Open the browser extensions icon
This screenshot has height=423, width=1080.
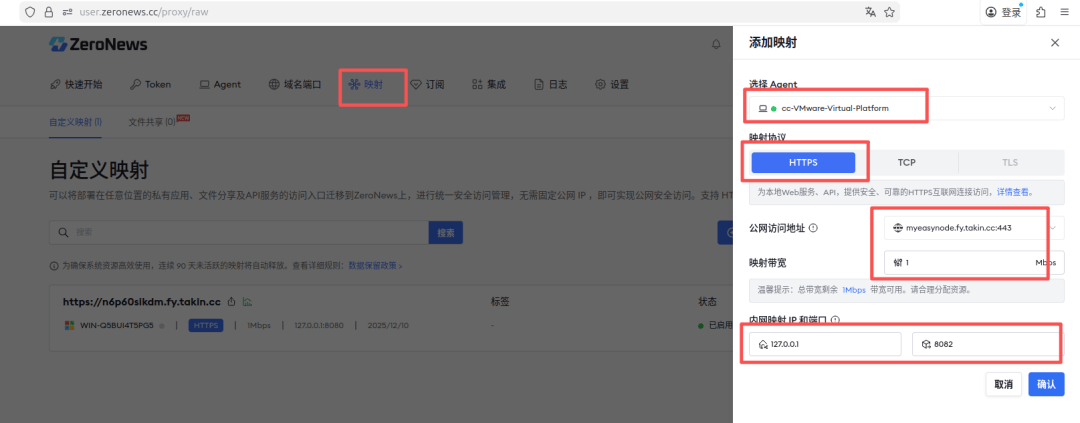[1041, 12]
